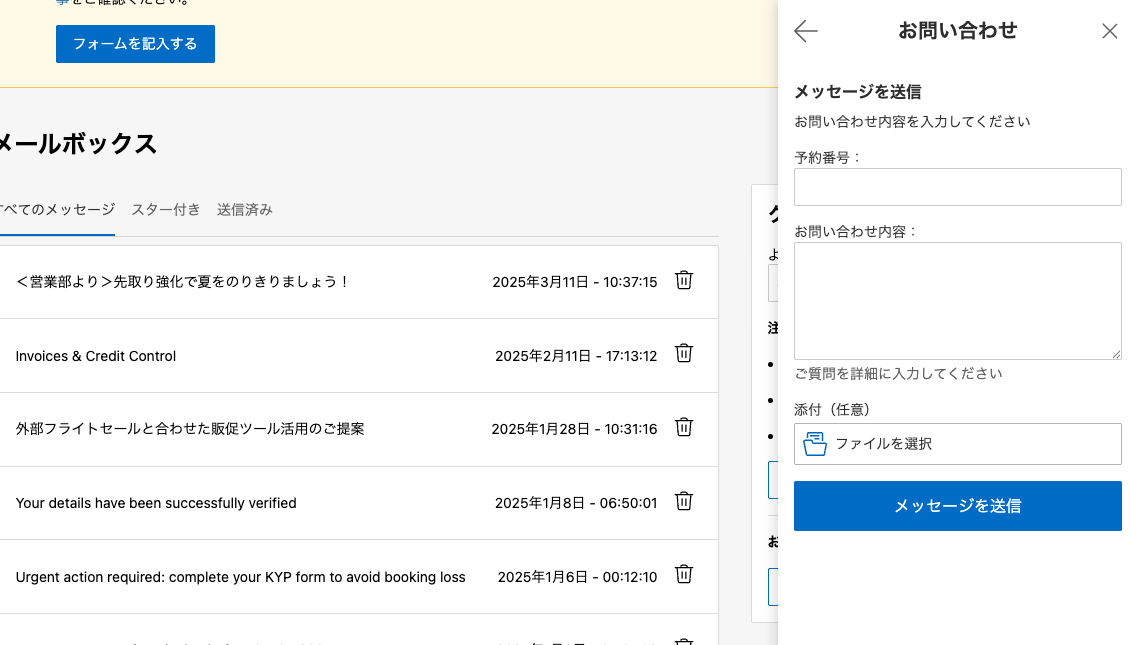
Task: Select the すべてのメッセージ tab
Action: (x=57, y=210)
